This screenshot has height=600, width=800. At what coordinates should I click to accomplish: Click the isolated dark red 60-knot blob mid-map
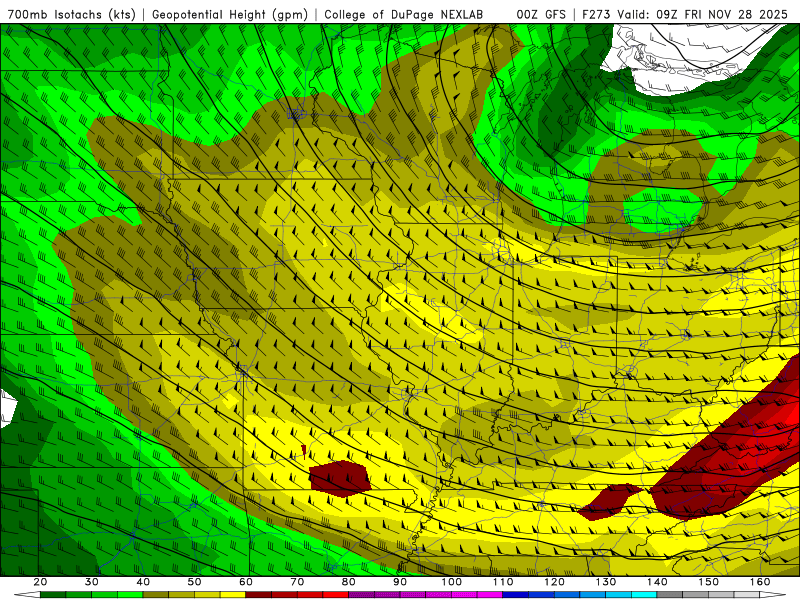click(339, 478)
